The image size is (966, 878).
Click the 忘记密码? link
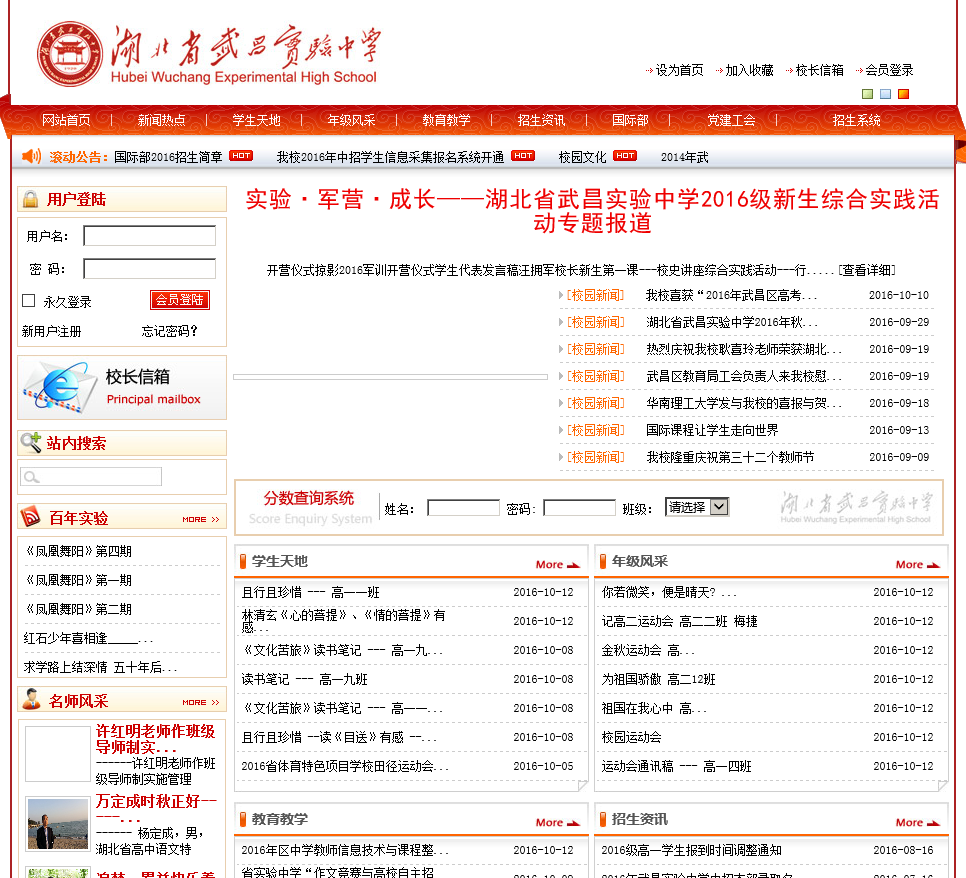pyautogui.click(x=169, y=331)
